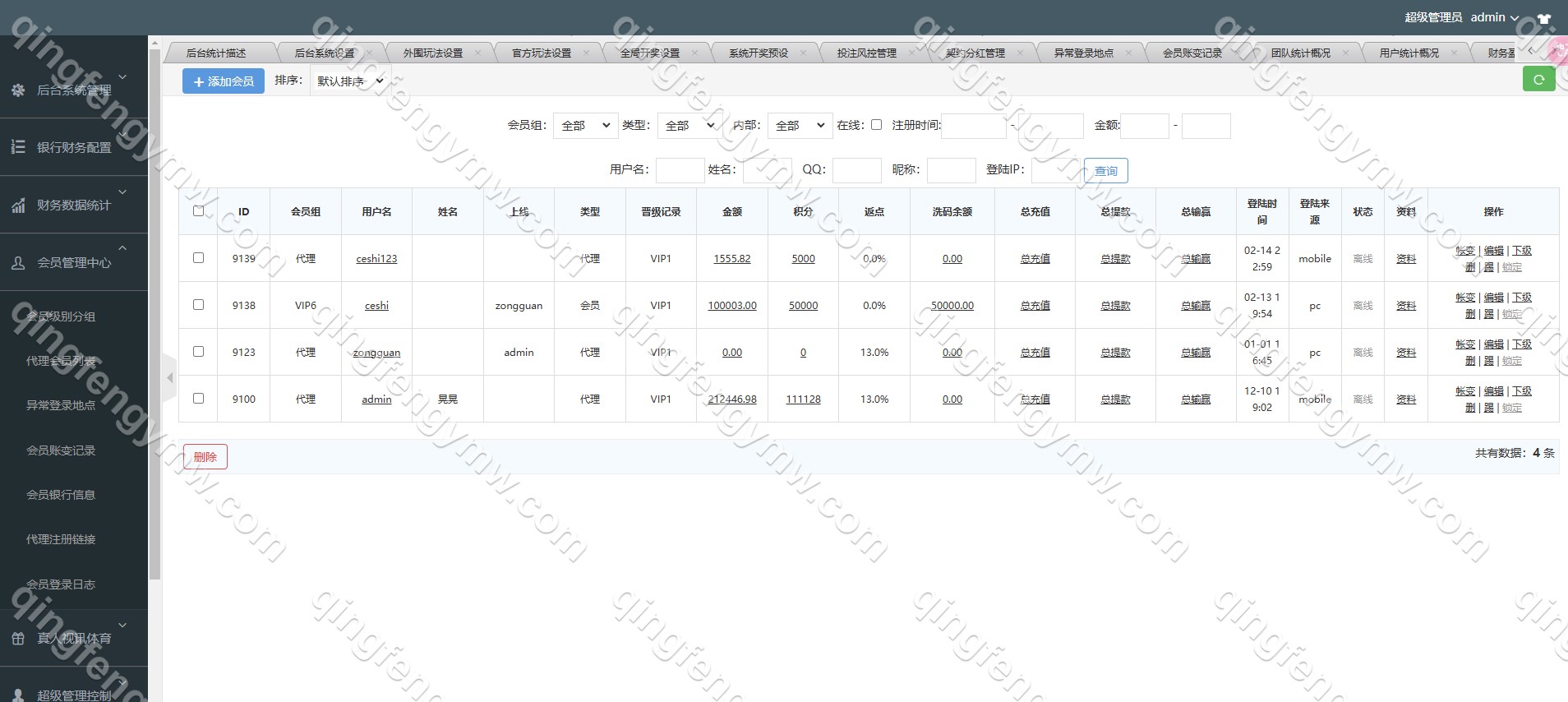Focus the QQ search field

(856, 170)
